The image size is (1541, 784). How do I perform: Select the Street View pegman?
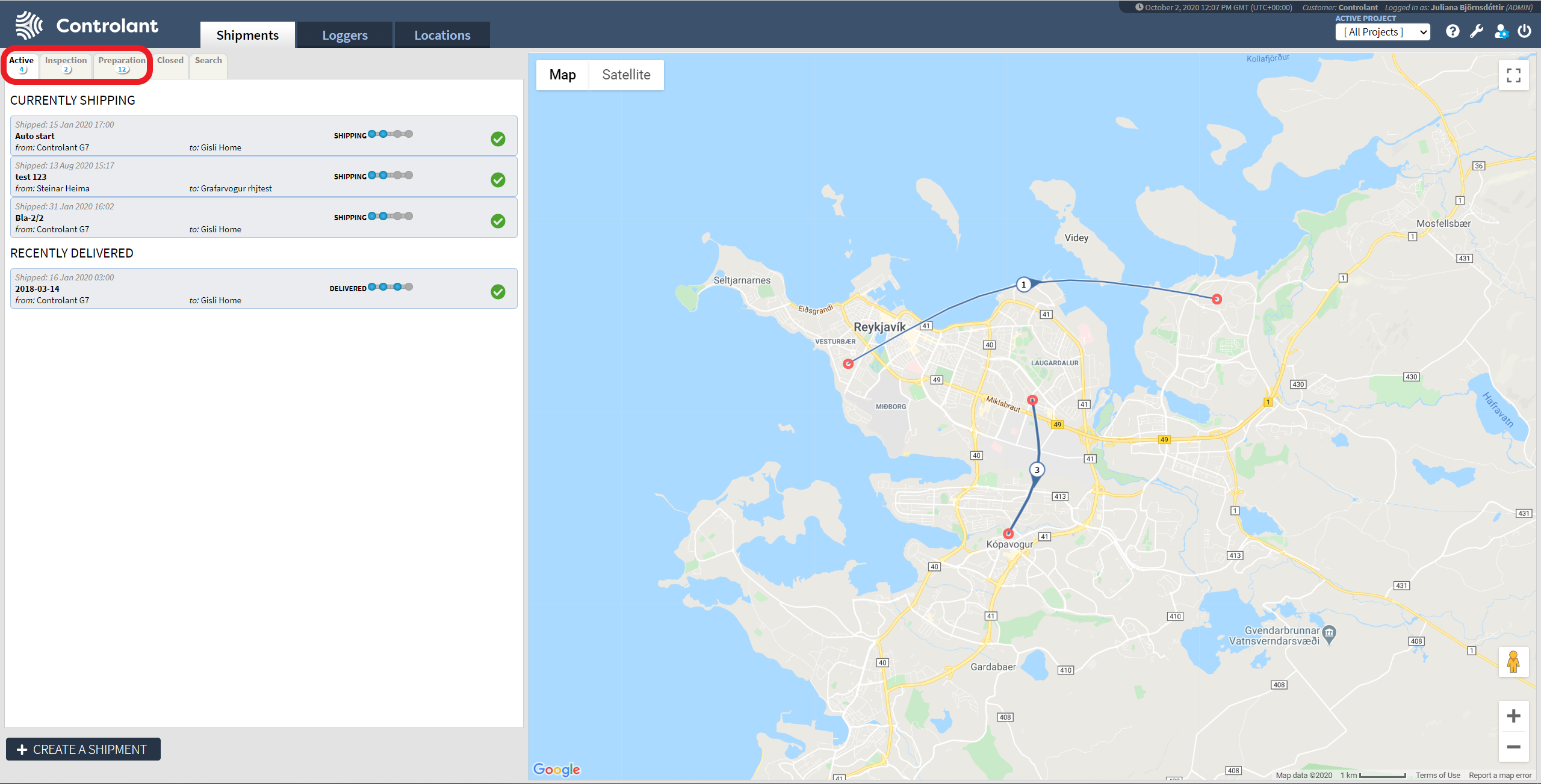(1513, 662)
